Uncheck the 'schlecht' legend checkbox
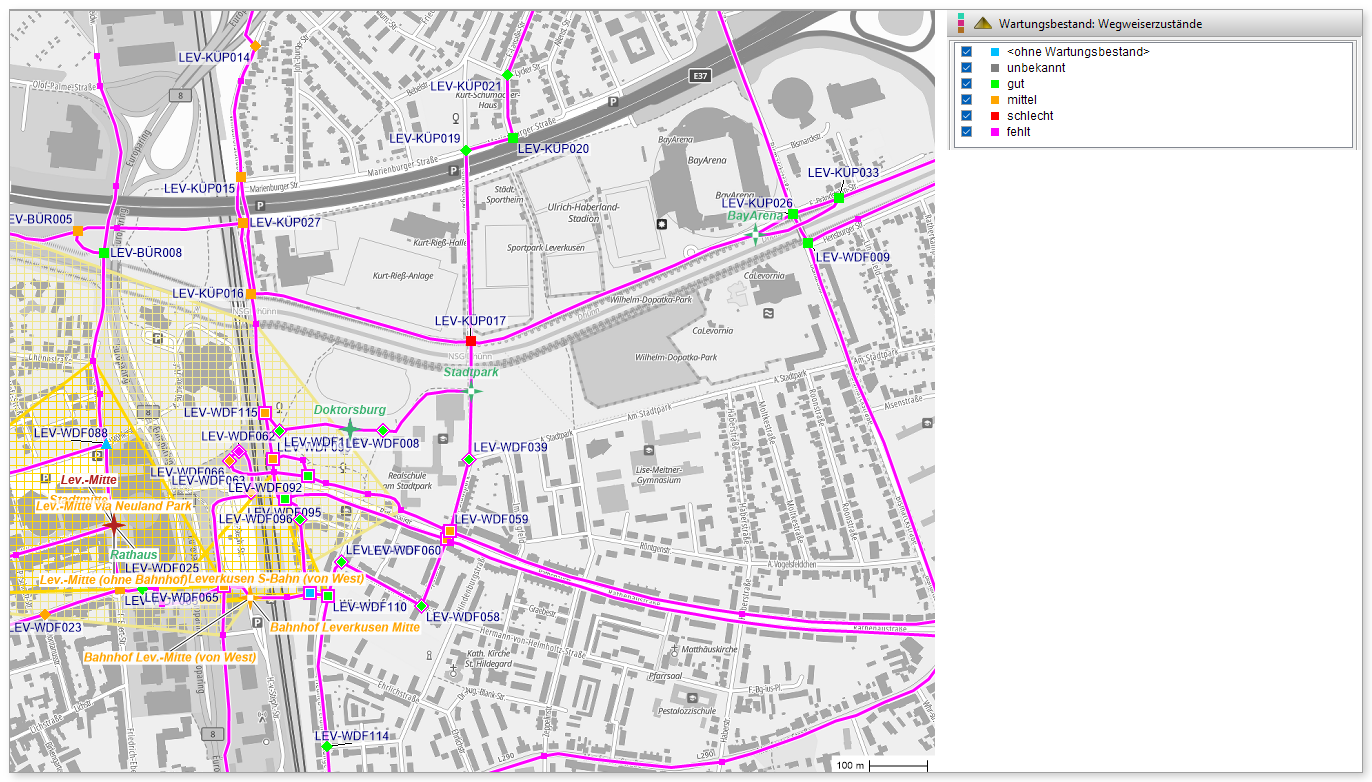The width and height of the screenshot is (1372, 782). 966,116
